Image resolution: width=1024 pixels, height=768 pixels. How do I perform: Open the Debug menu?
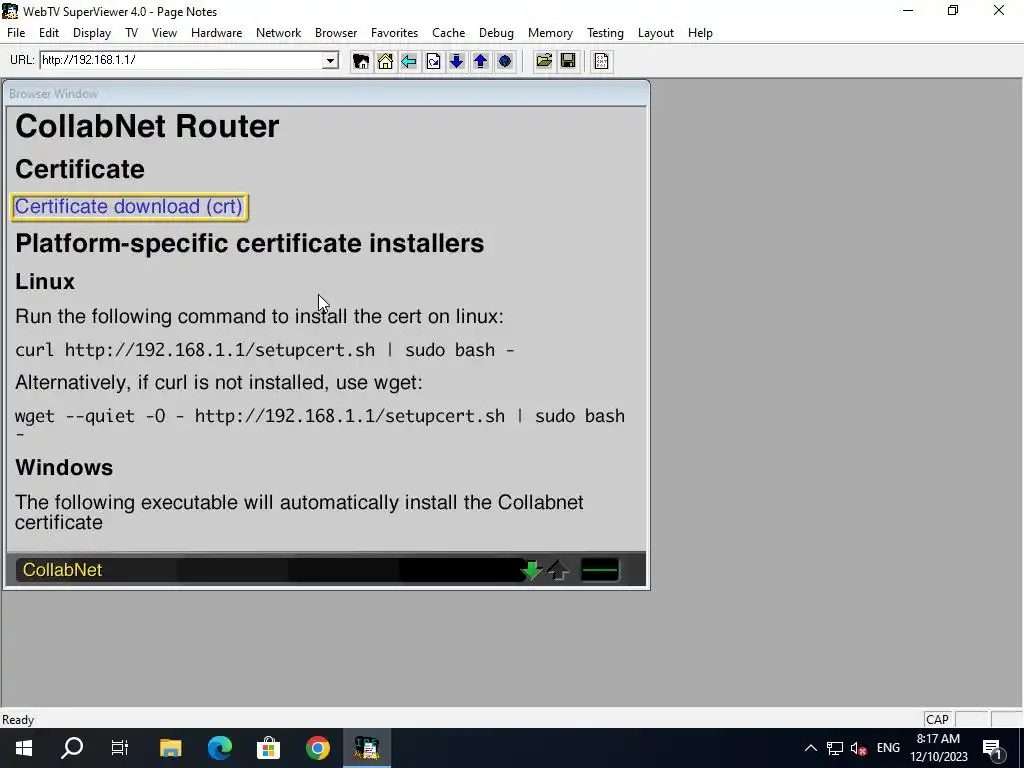496,33
